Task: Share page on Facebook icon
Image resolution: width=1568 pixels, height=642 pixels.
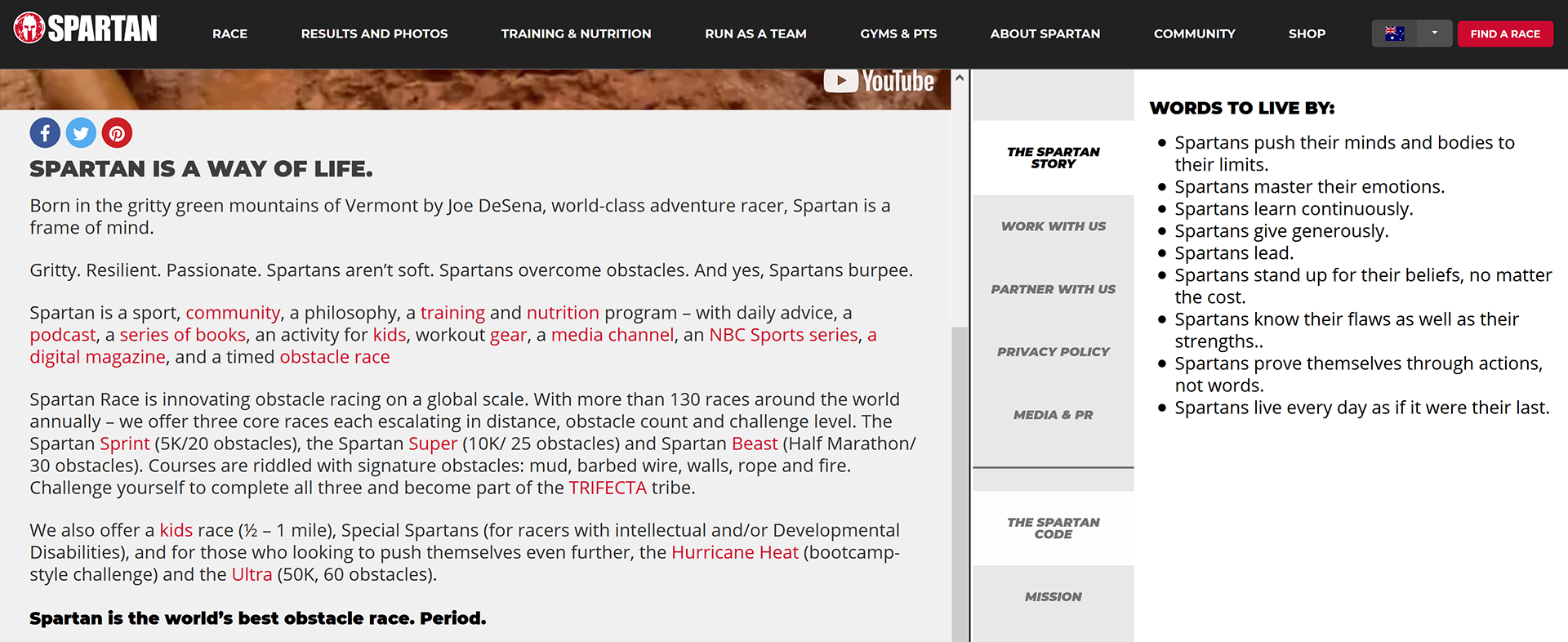Action: [45, 132]
